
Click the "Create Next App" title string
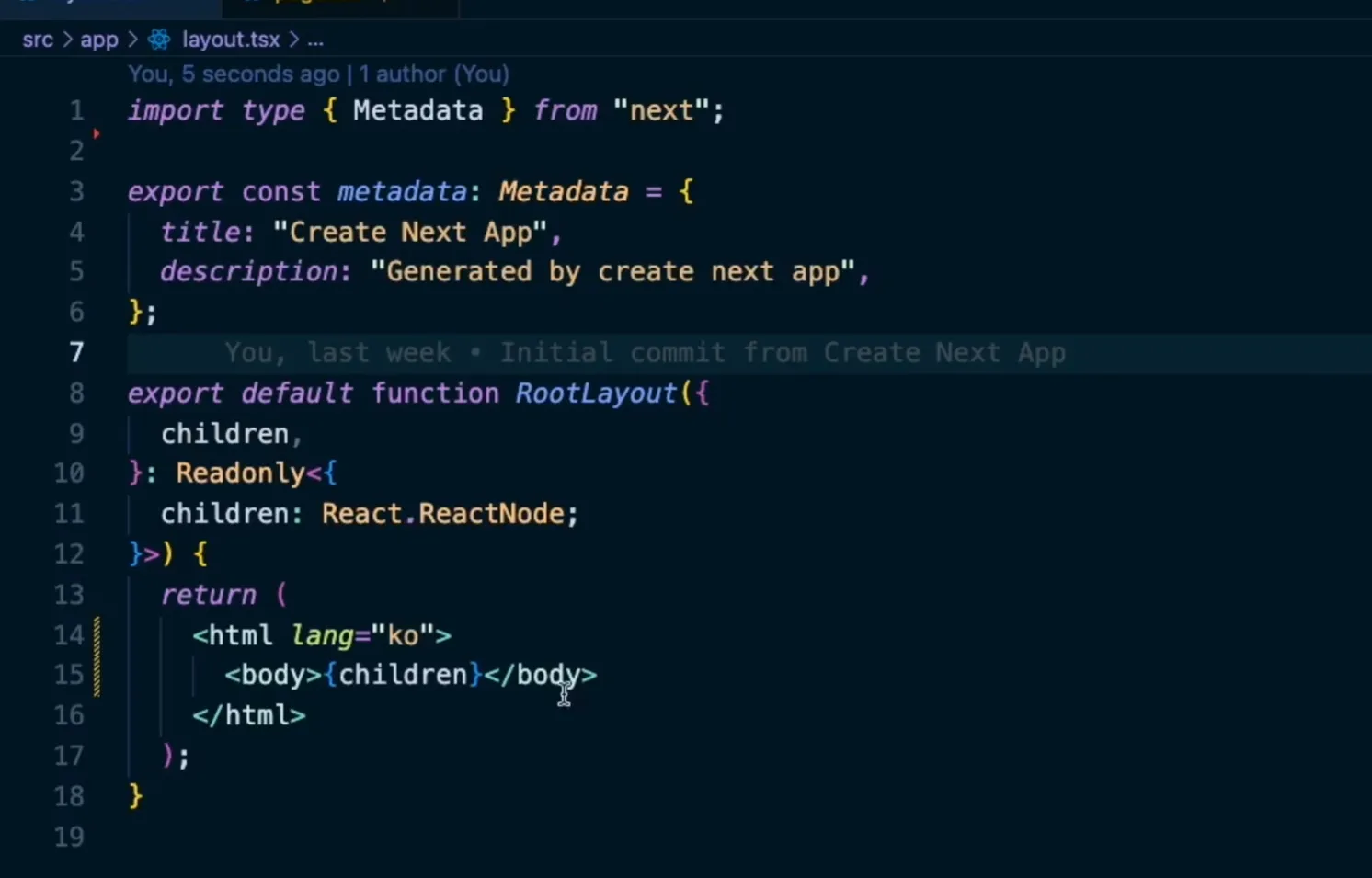point(410,232)
